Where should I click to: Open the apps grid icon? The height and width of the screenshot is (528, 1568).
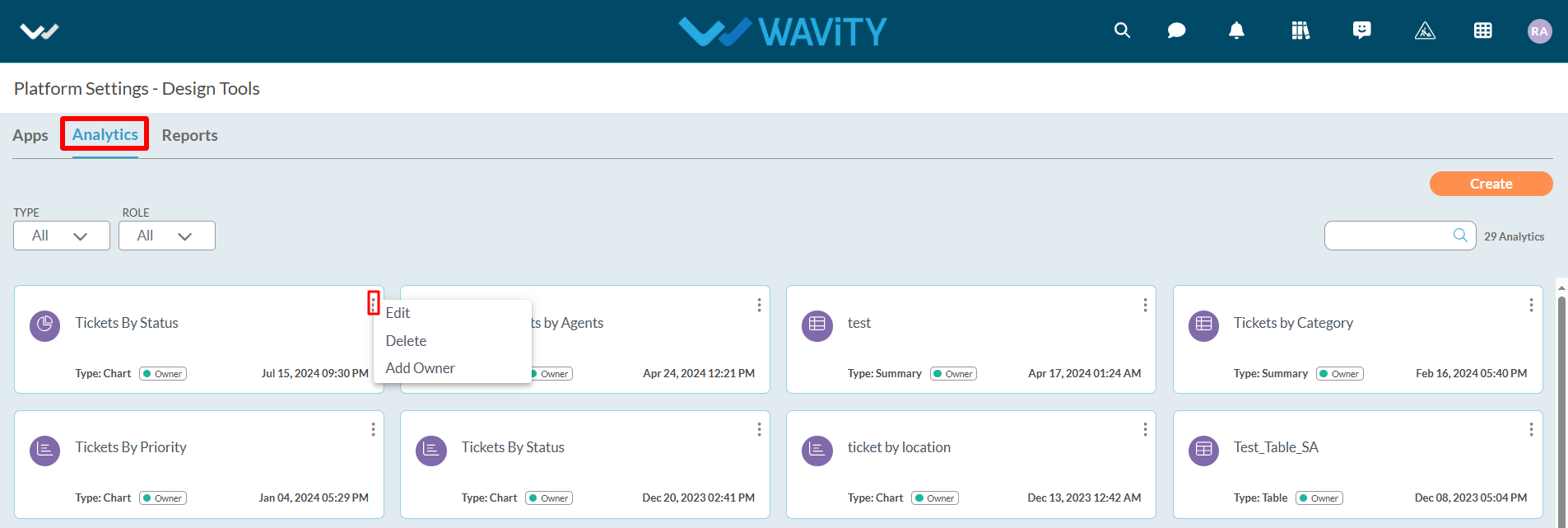point(1483,30)
